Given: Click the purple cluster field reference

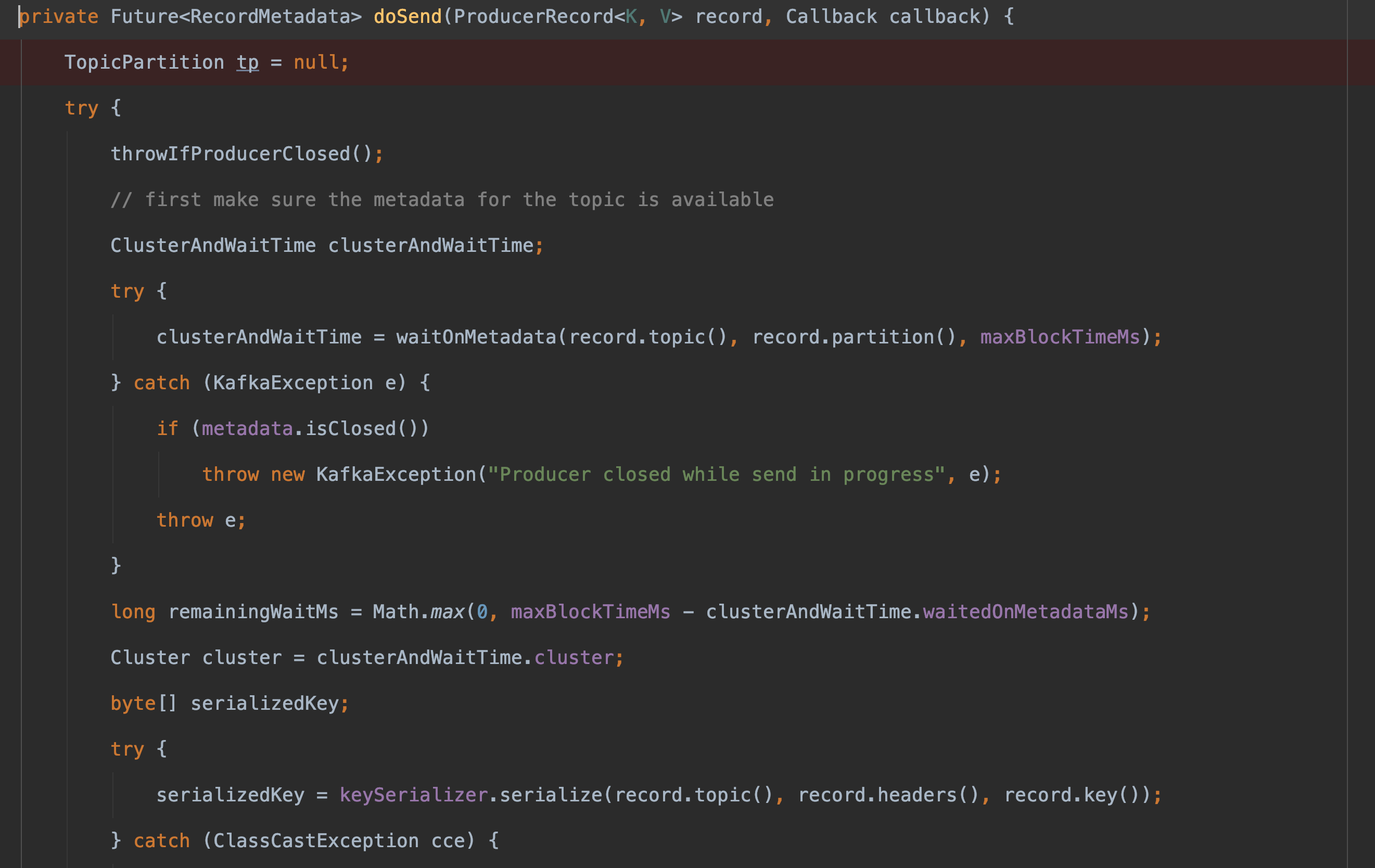Looking at the screenshot, I should [574, 657].
